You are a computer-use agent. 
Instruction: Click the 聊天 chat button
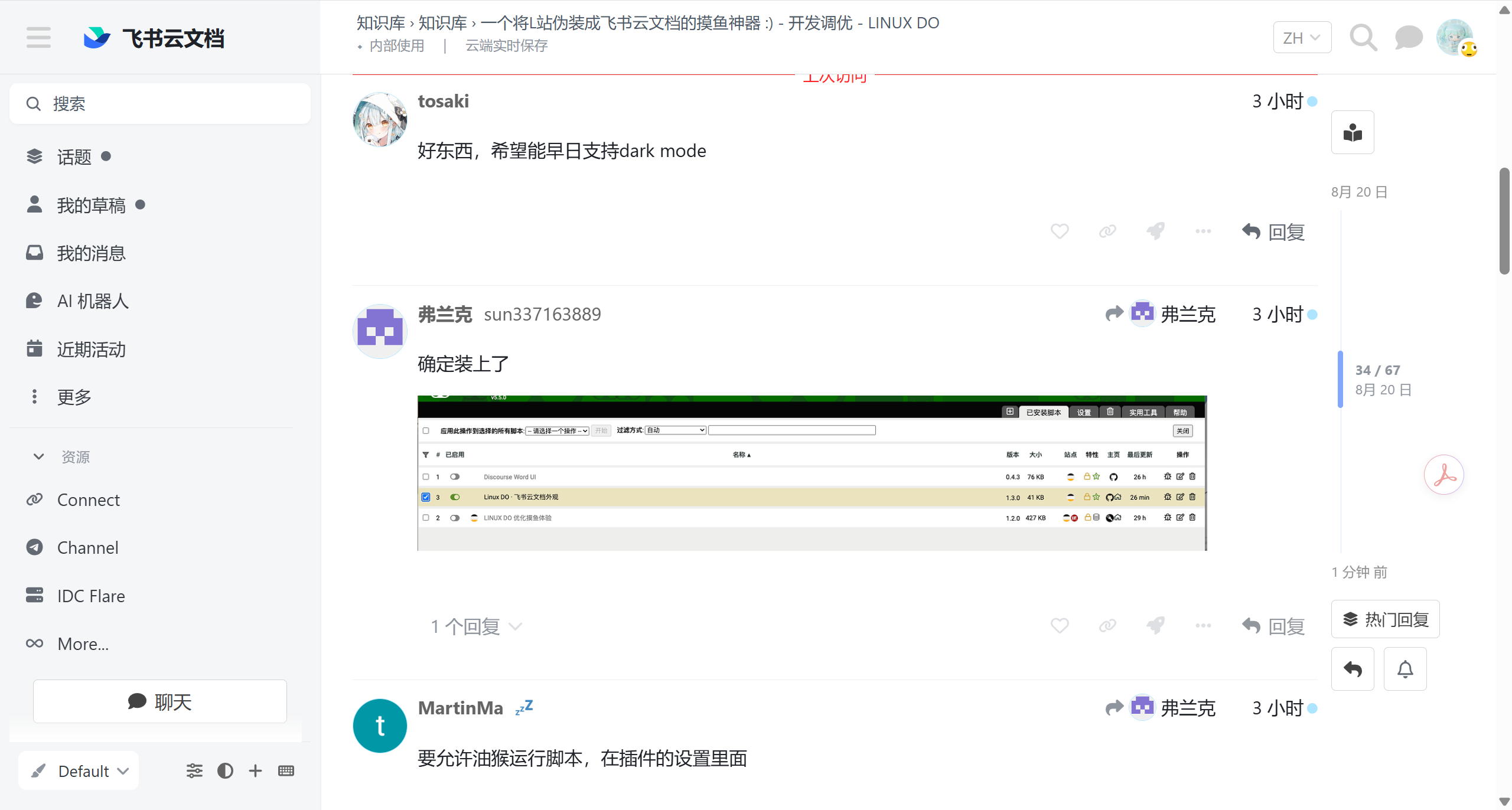point(160,701)
